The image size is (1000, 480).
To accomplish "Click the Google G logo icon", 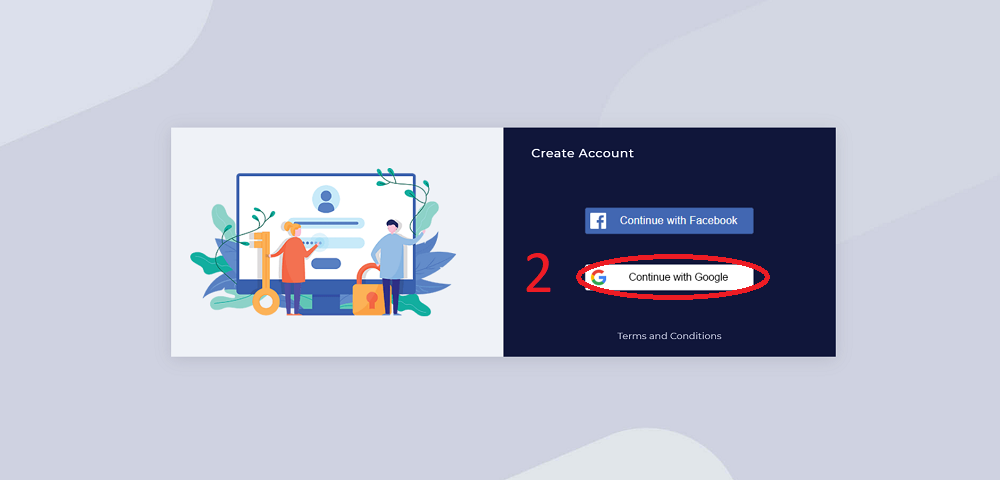I will [598, 277].
